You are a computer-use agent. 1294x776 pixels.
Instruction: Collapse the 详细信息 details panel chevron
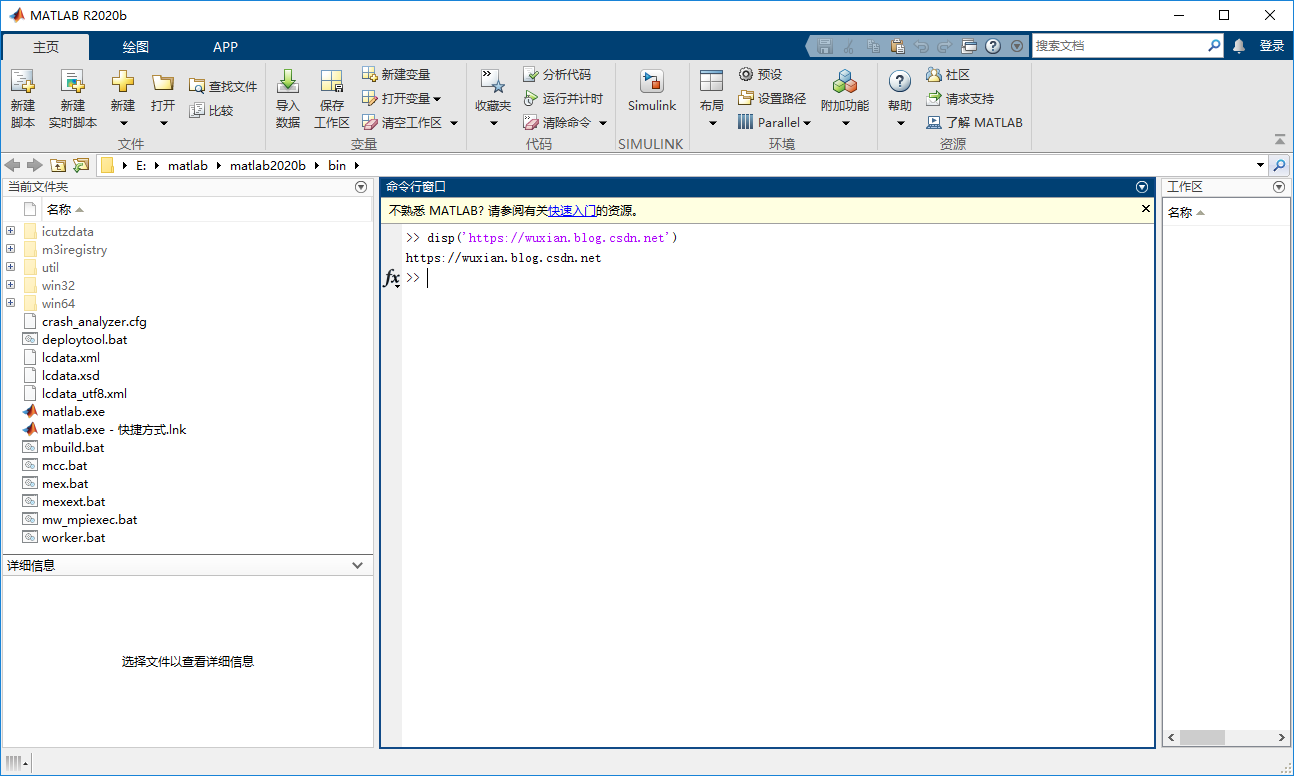click(358, 566)
